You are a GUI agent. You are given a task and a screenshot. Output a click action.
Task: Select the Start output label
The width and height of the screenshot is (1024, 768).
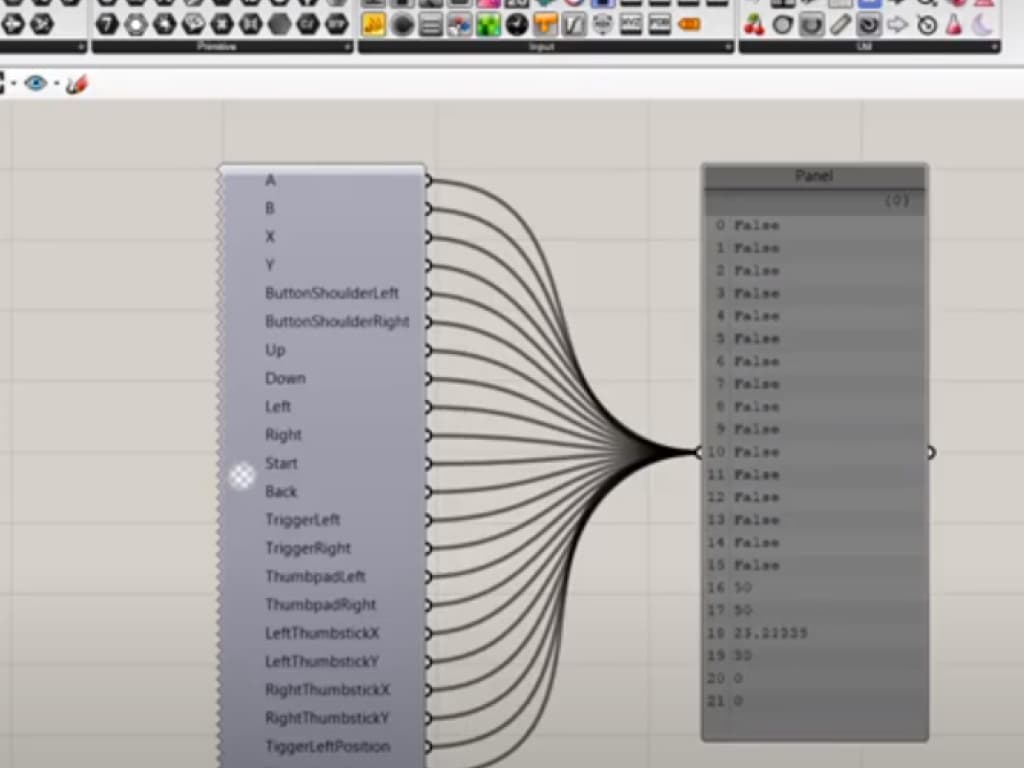tap(281, 463)
